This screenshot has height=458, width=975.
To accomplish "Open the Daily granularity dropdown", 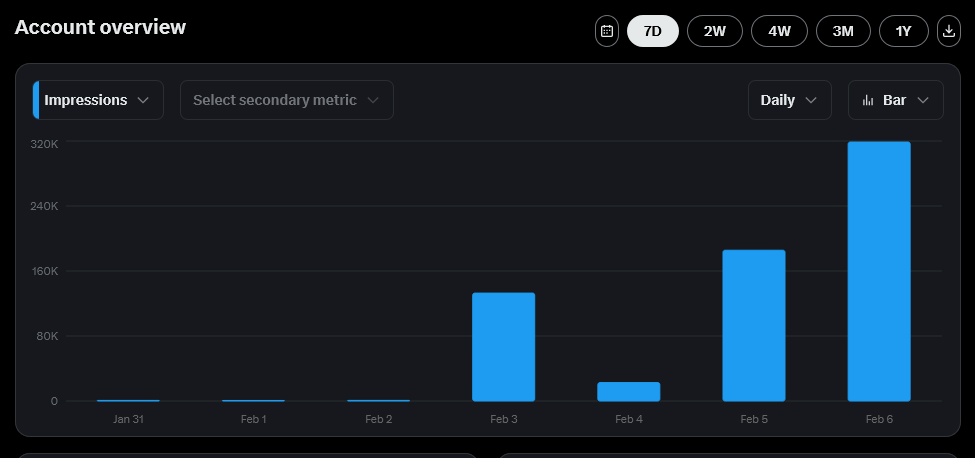I will [x=790, y=100].
